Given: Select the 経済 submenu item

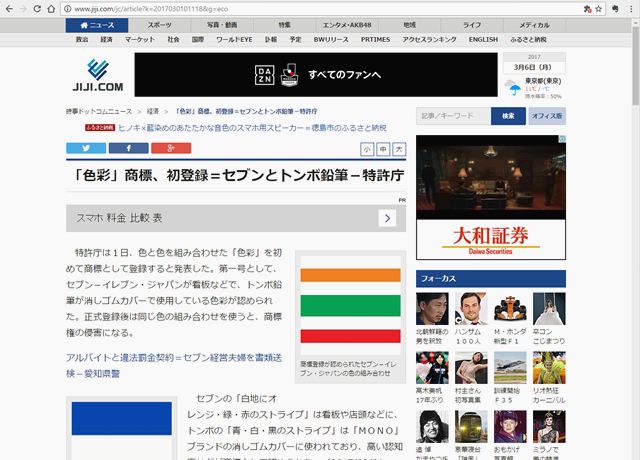Looking at the screenshot, I should (106, 39).
